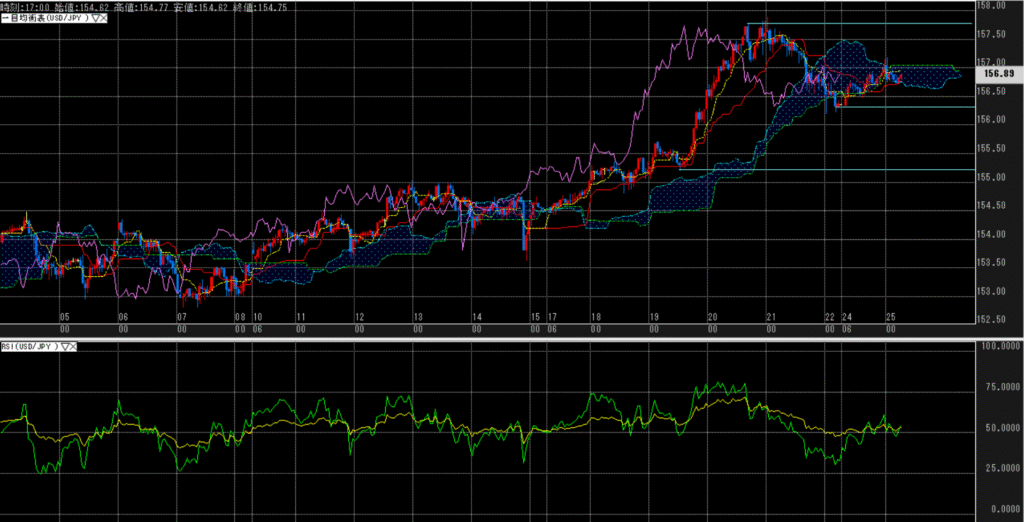Click the 時刻 17:00 time readout
Screen dimensions: 1024x522
[x=21, y=5]
